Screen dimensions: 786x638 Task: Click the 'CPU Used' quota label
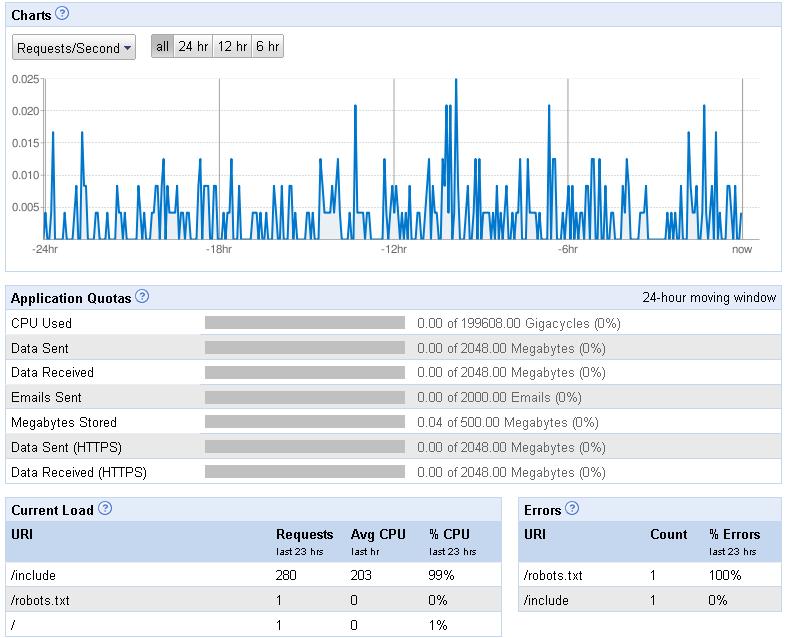41,323
